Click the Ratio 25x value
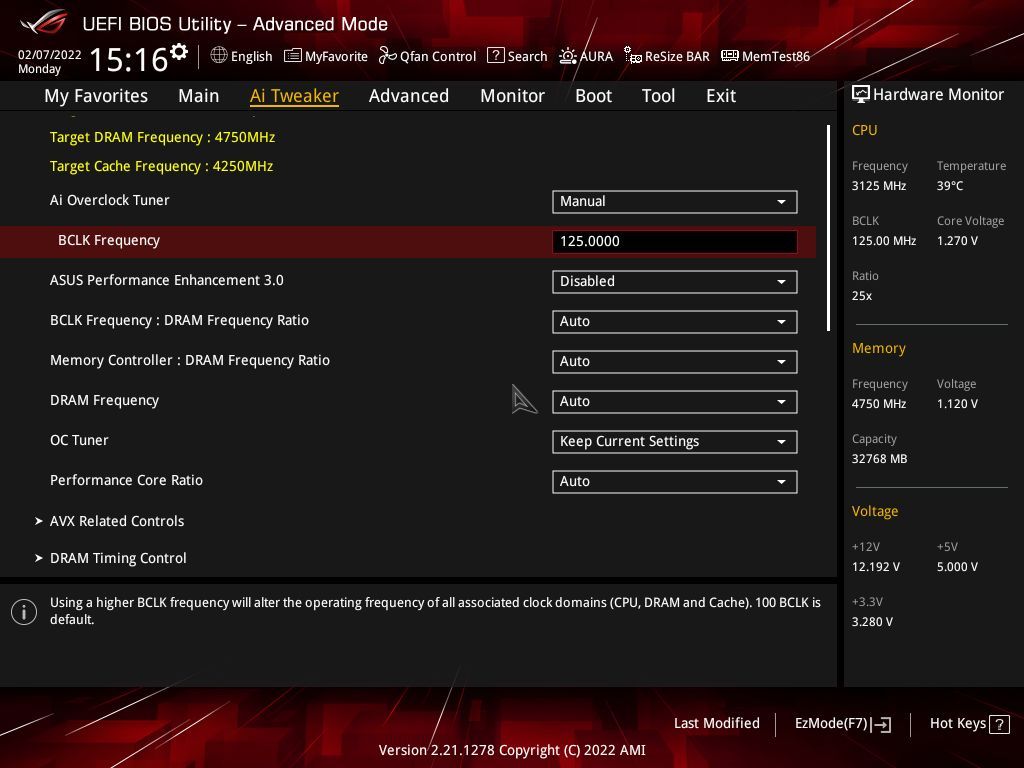 (862, 296)
